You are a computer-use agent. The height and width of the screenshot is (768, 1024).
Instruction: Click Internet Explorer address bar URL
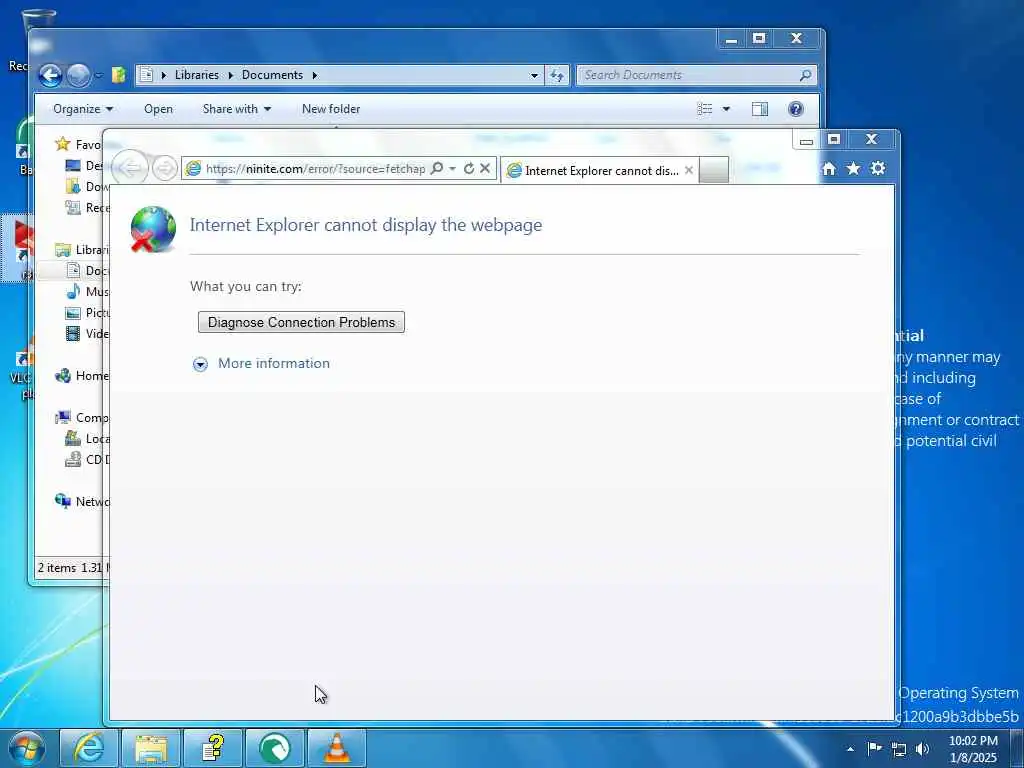pos(315,168)
